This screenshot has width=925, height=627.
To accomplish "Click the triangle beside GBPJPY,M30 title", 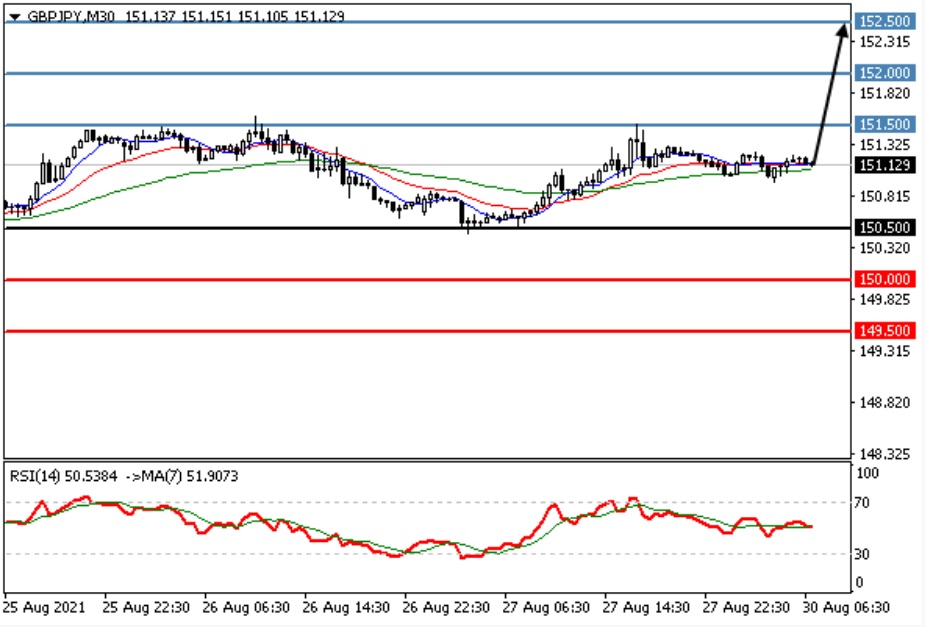I will pyautogui.click(x=15, y=17).
